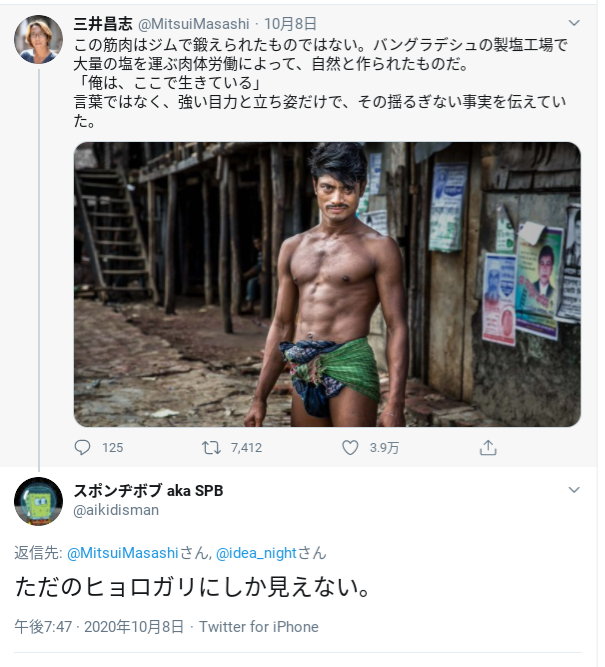Open the reply tweet's chevron menu
This screenshot has width=605, height=667.
point(574,490)
